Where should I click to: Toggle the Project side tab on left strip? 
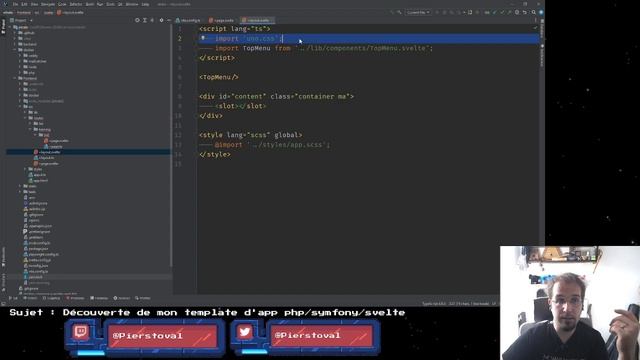[3, 26]
